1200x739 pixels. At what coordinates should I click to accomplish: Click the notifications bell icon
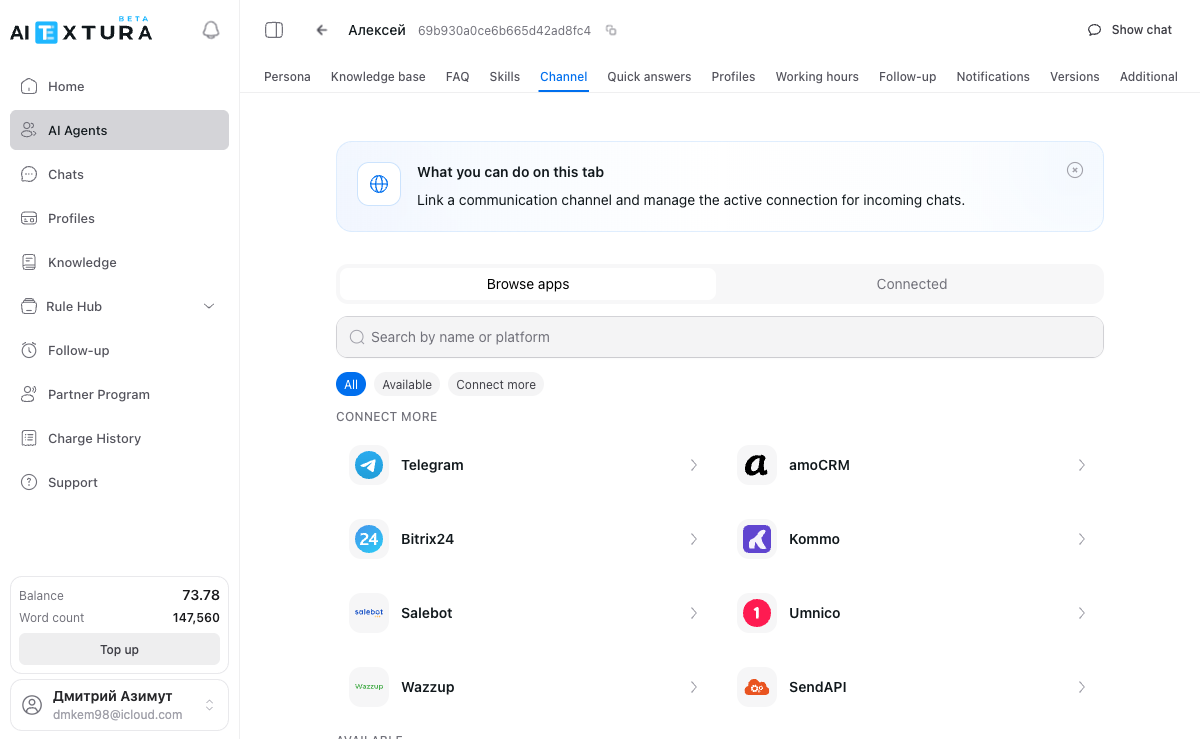(x=211, y=30)
